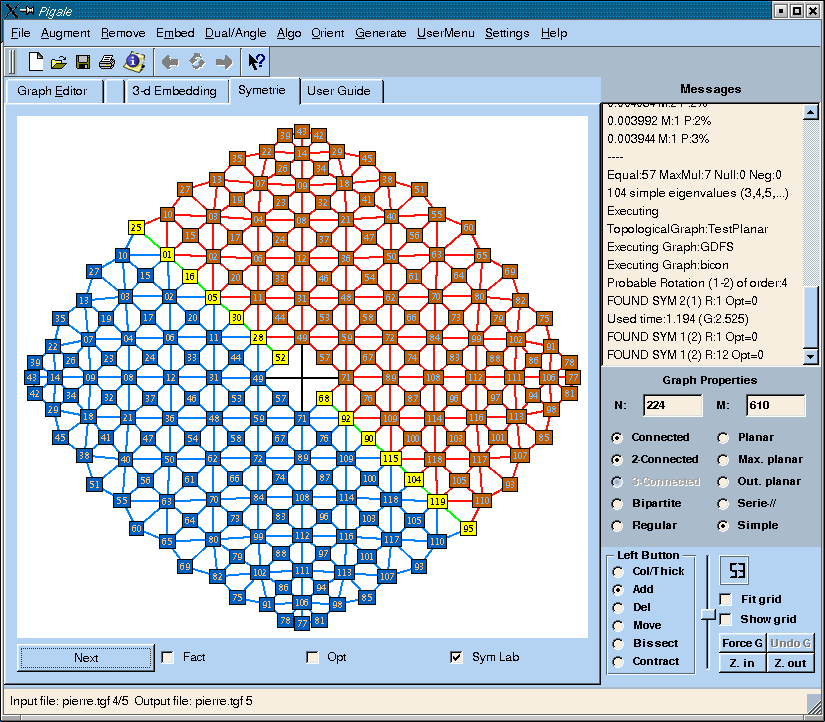Screen dimensions: 825x722
Task: Click the N vertex count field
Action: click(672, 405)
